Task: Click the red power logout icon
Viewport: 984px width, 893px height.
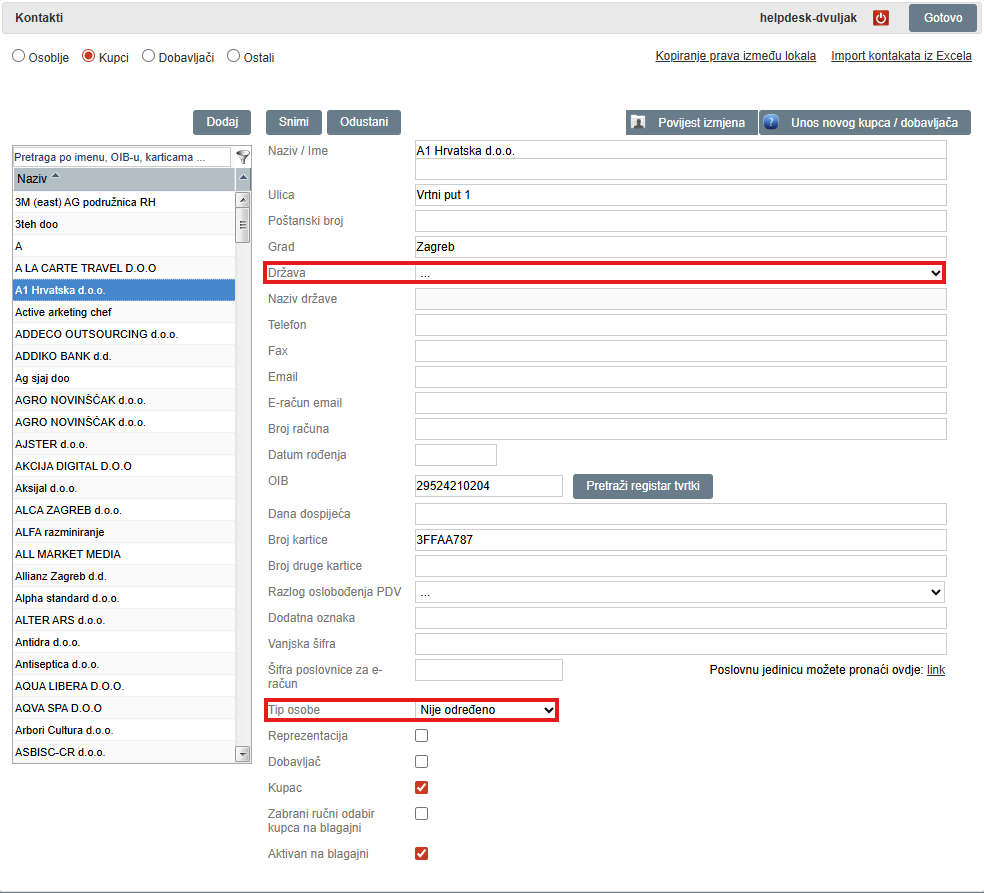Action: coord(881,18)
